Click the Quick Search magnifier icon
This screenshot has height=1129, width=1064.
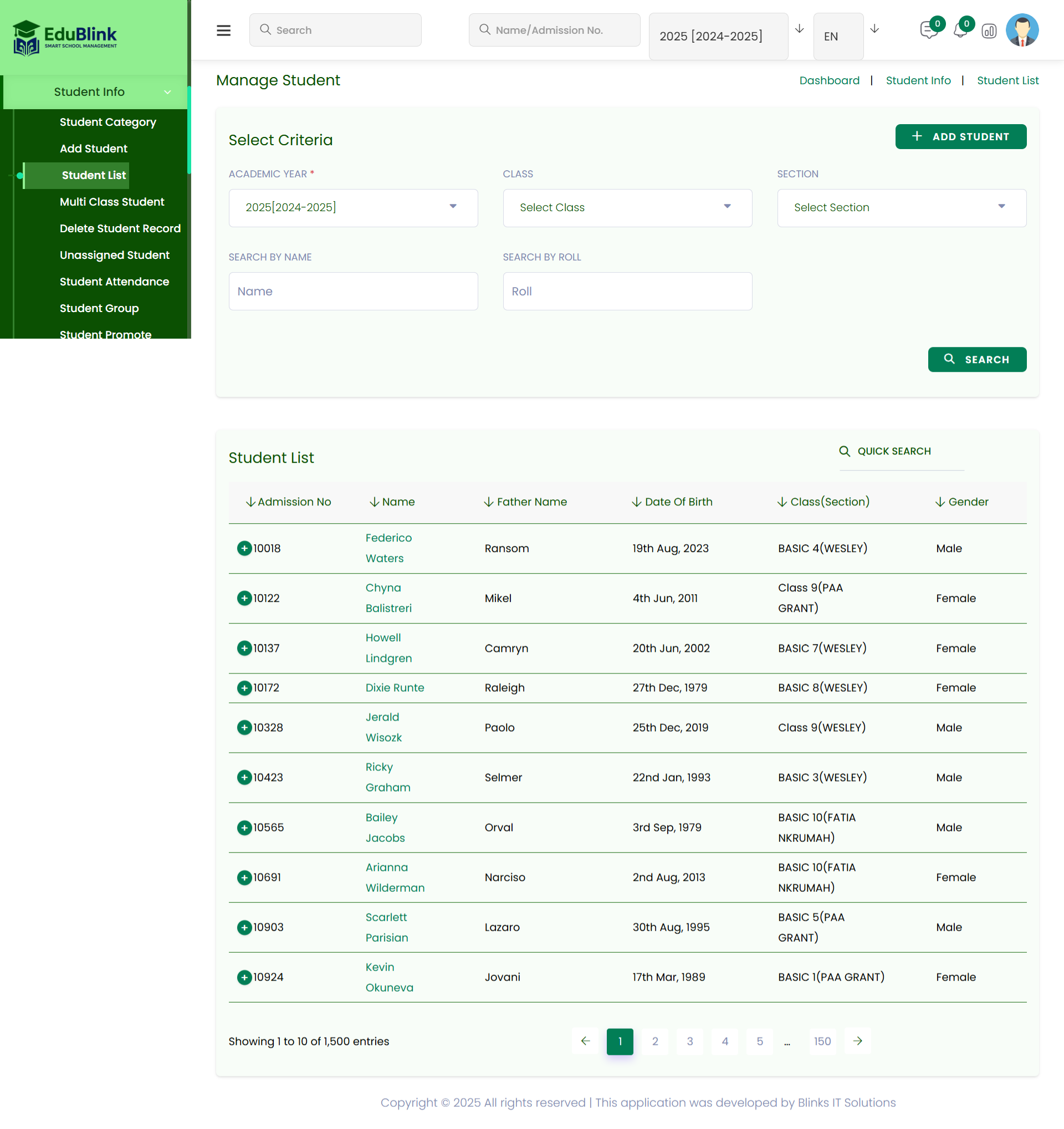point(845,451)
